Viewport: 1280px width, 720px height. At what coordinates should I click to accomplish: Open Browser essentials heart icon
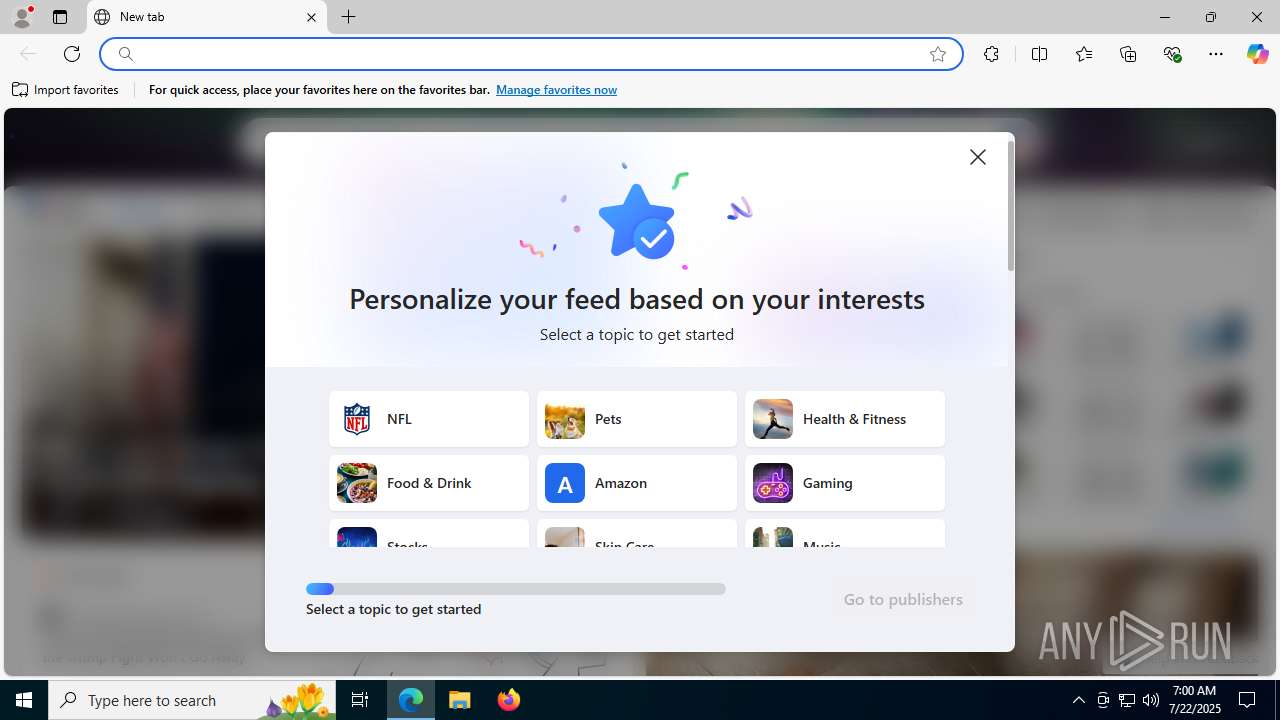click(x=1172, y=54)
